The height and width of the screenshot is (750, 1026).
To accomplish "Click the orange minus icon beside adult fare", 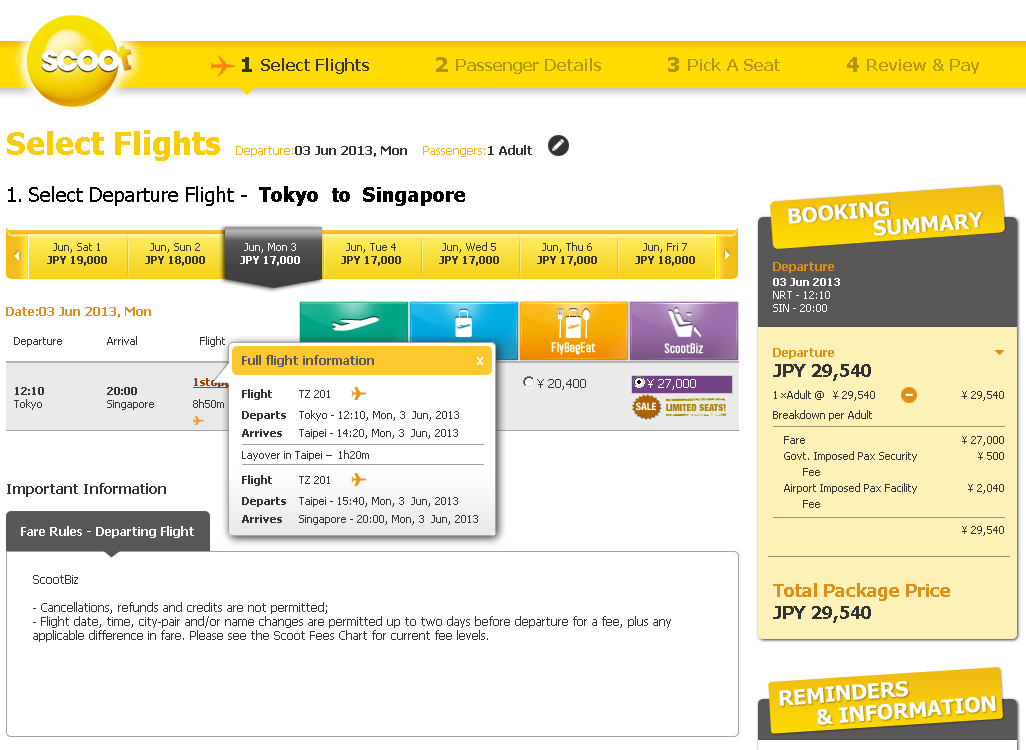I will point(908,395).
